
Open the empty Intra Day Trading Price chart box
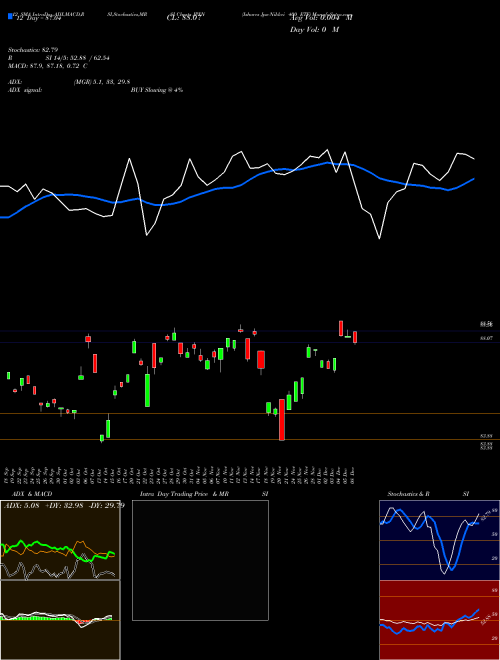point(200,560)
